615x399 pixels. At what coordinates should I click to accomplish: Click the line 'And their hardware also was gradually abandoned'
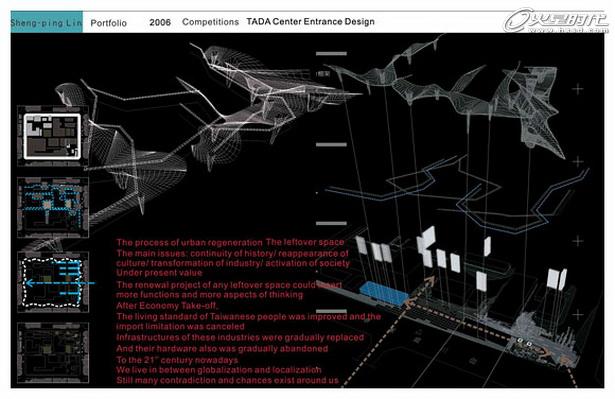(x=222, y=348)
